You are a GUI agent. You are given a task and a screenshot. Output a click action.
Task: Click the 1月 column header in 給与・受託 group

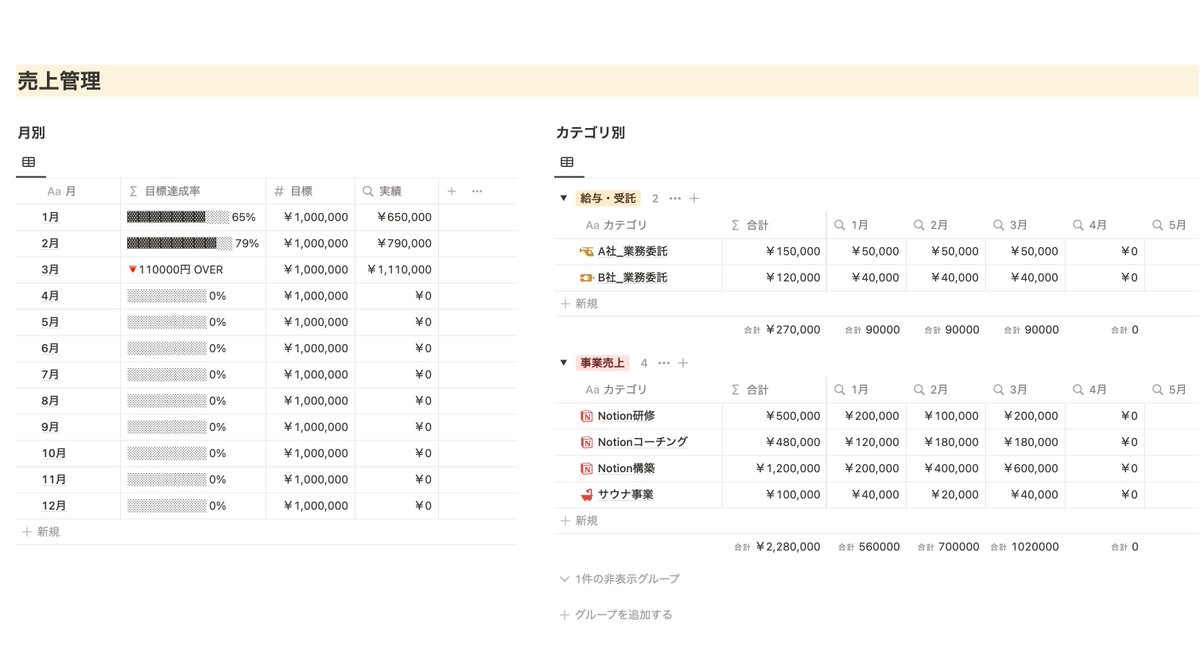(866, 225)
